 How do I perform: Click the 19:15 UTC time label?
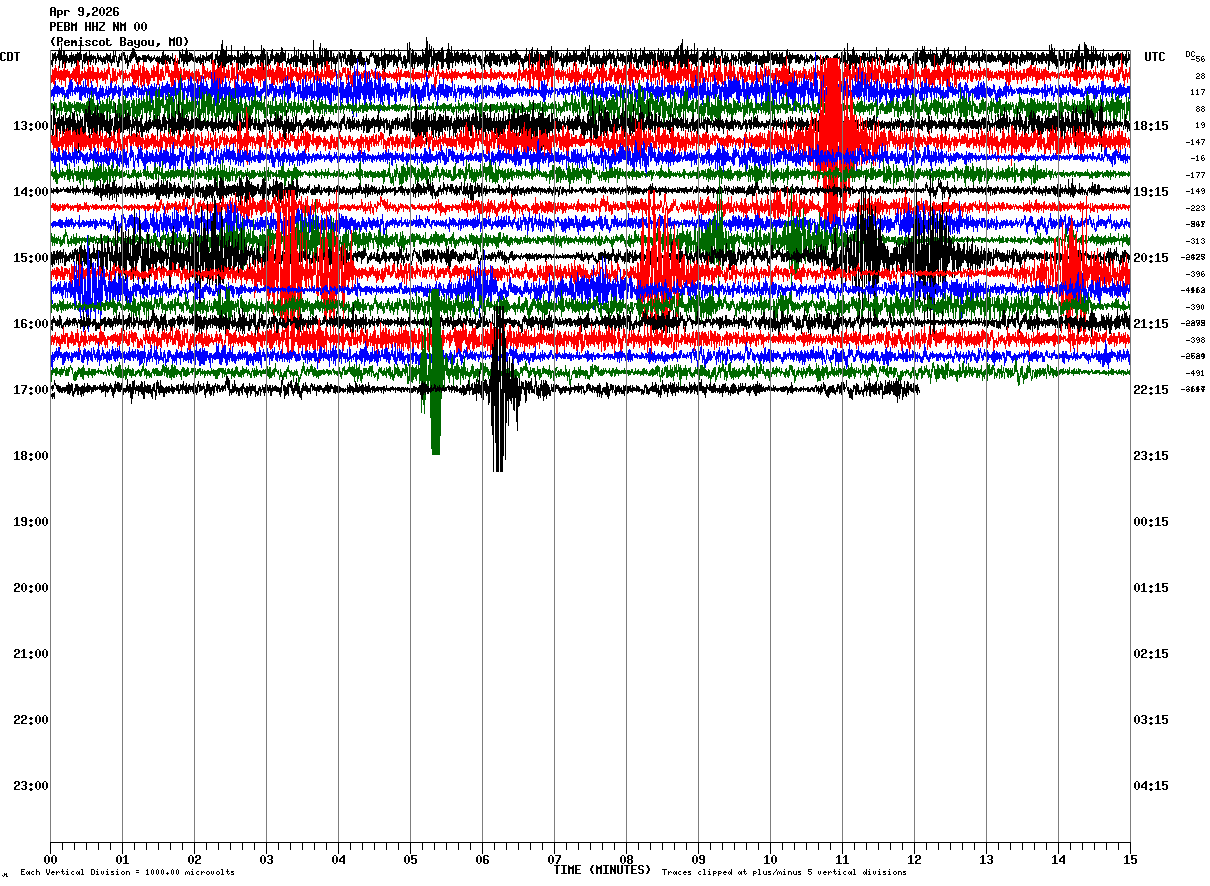click(x=1151, y=192)
